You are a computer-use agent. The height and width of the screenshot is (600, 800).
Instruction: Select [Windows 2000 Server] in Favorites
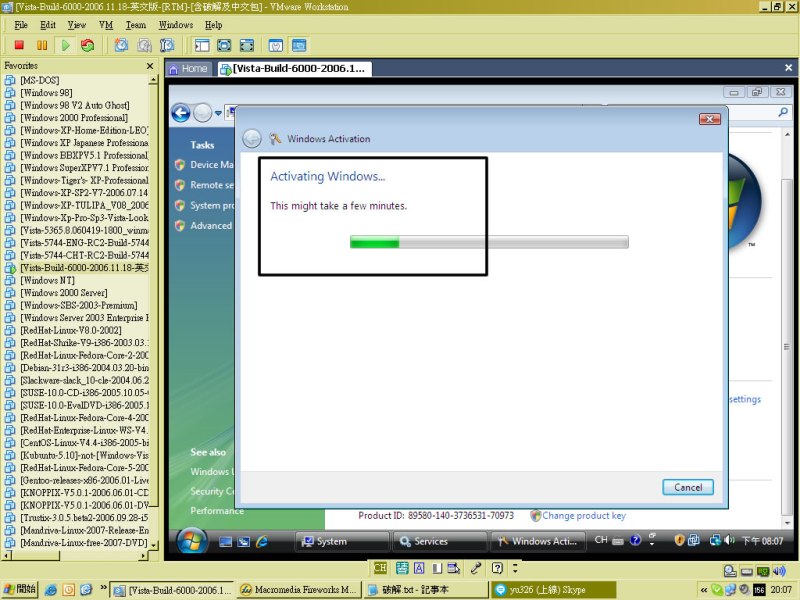64,293
